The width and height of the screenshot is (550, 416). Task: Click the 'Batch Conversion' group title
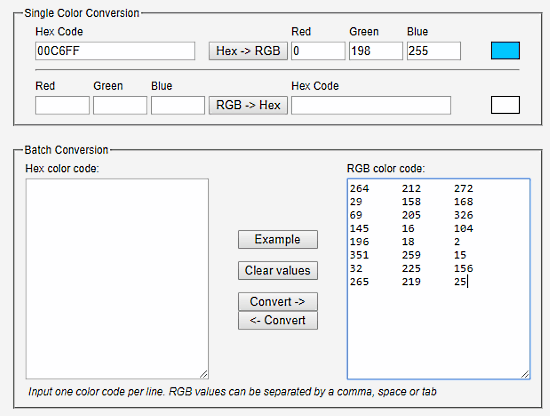tap(66, 150)
